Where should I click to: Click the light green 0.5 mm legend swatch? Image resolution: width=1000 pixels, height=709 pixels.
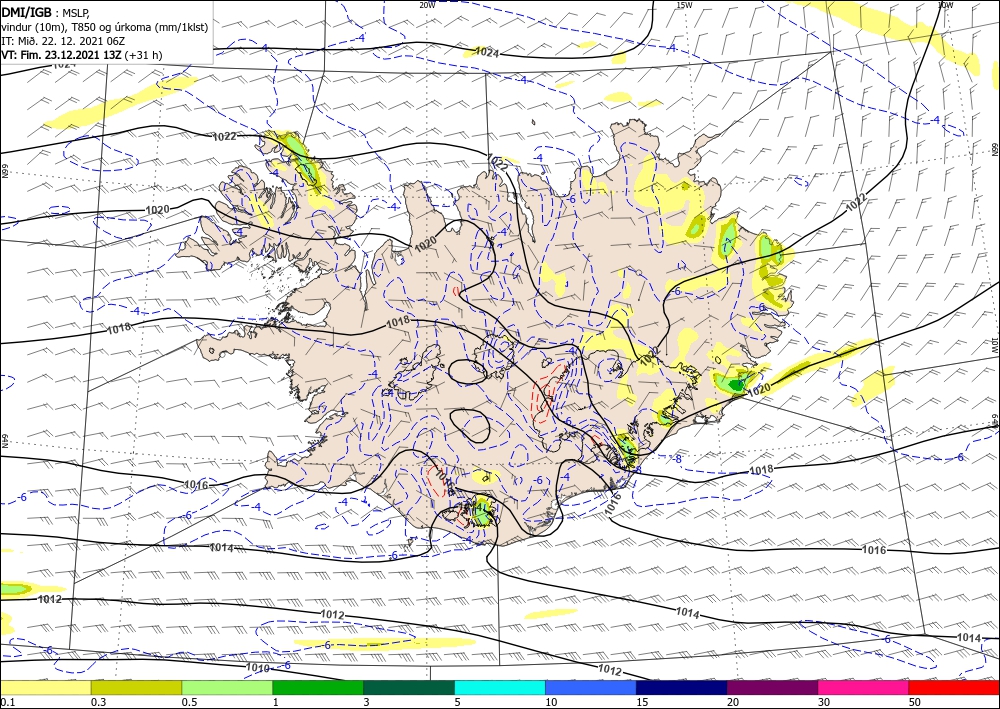[x=227, y=688]
